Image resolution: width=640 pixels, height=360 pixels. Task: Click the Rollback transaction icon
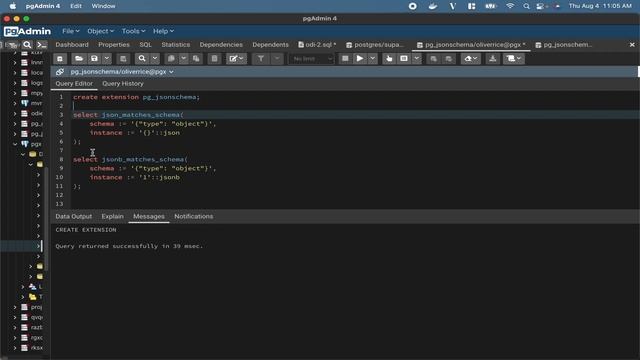[x=449, y=59]
